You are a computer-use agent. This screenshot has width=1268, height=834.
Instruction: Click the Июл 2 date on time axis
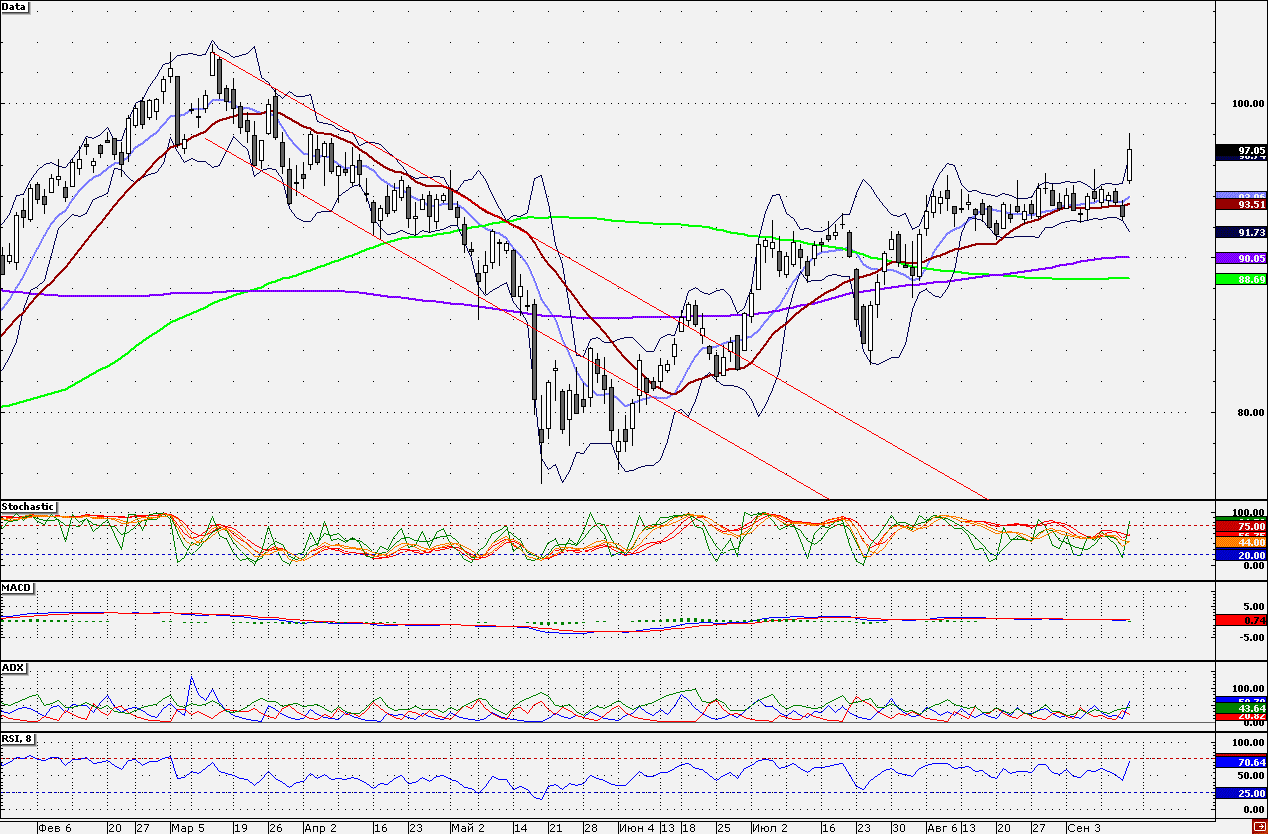tap(768, 828)
